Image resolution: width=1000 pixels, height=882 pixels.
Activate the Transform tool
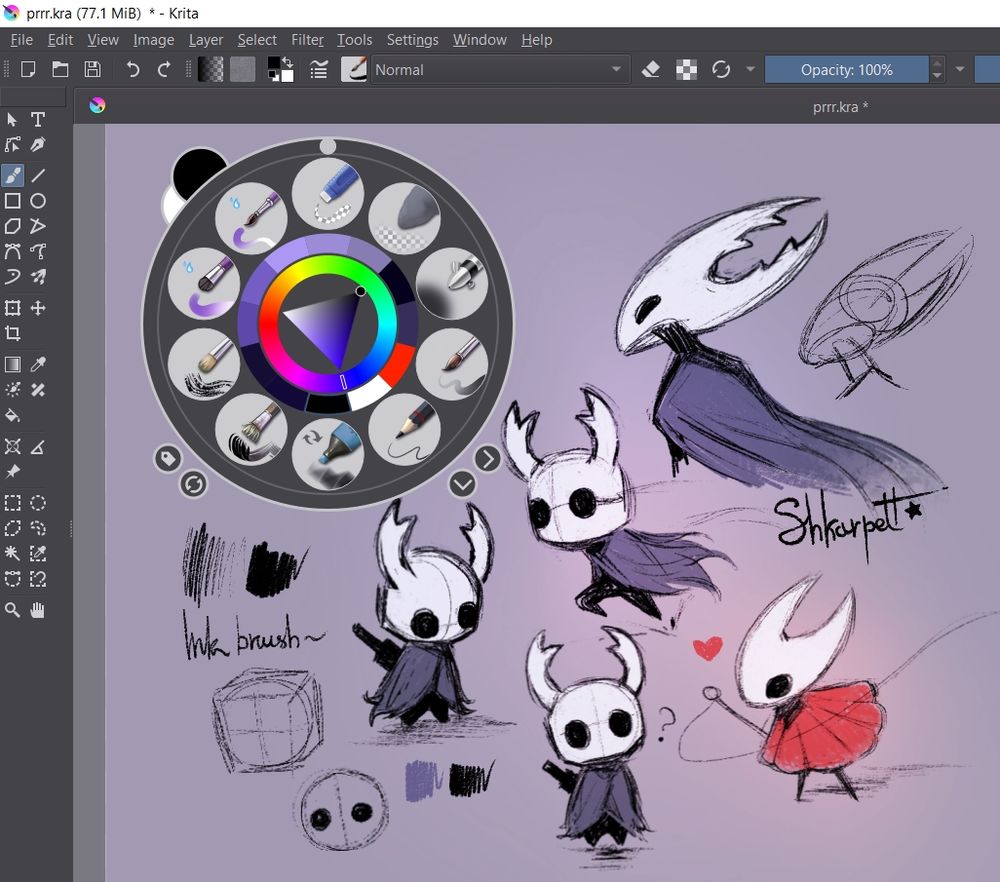coord(12,308)
